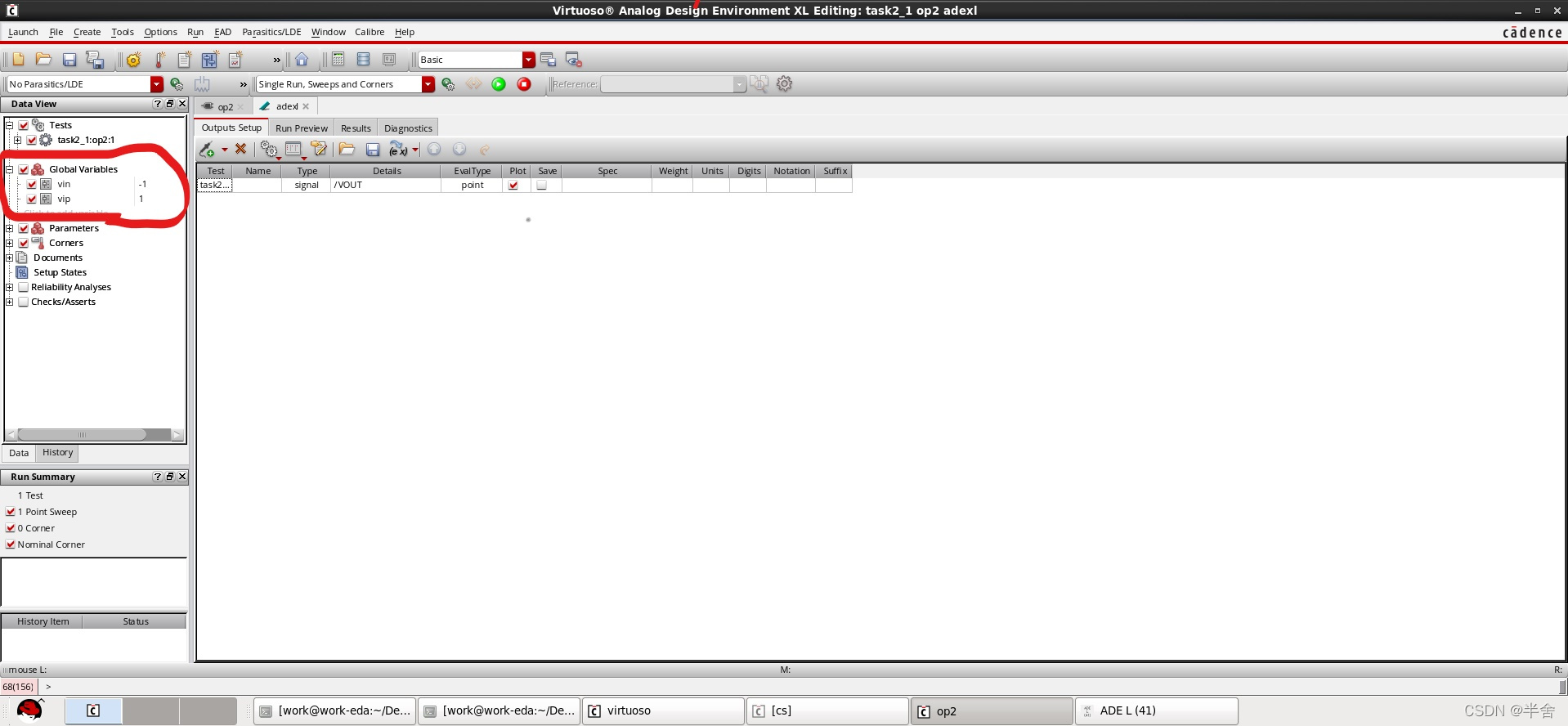Toggle the task2_1:op2:1 test checkbox

pos(32,140)
